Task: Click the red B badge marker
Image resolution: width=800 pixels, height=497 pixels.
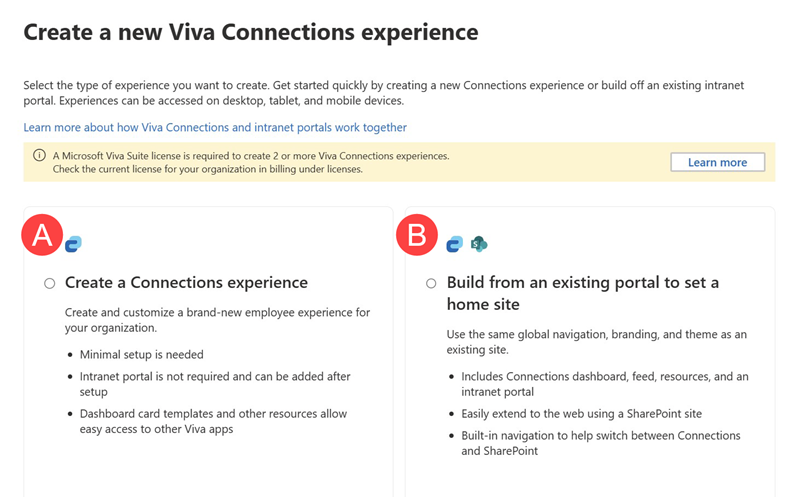Action: (x=417, y=236)
